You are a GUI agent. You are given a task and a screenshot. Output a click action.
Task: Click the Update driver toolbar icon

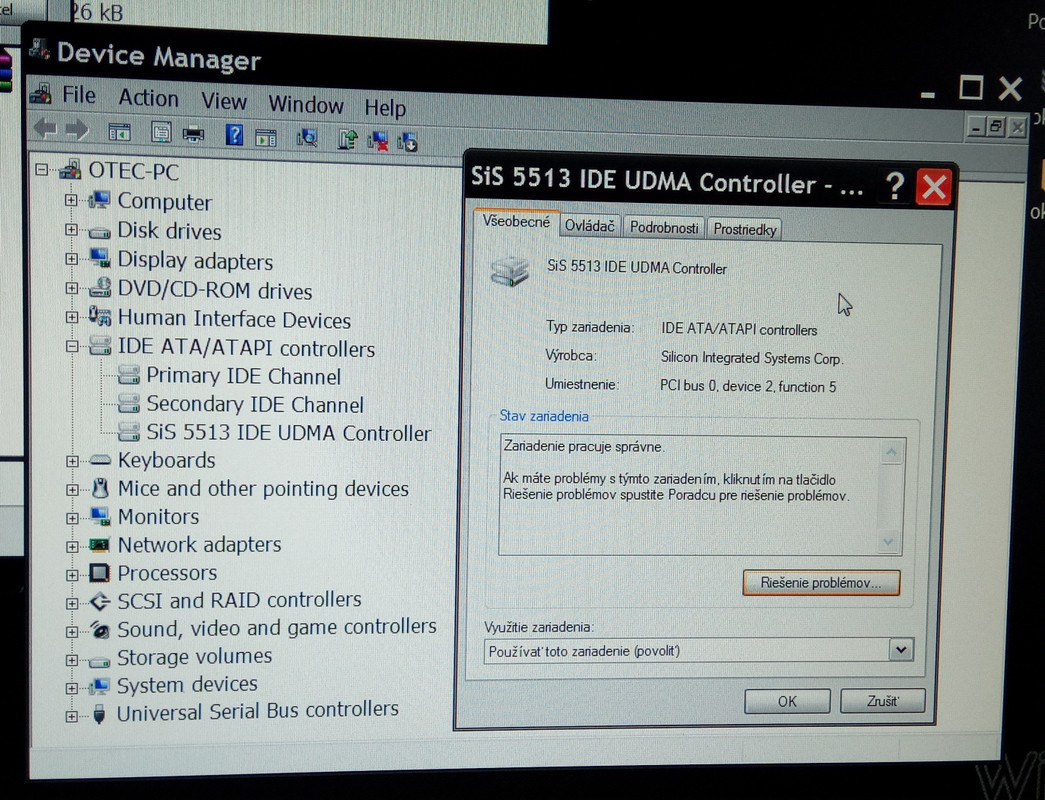pyautogui.click(x=347, y=139)
